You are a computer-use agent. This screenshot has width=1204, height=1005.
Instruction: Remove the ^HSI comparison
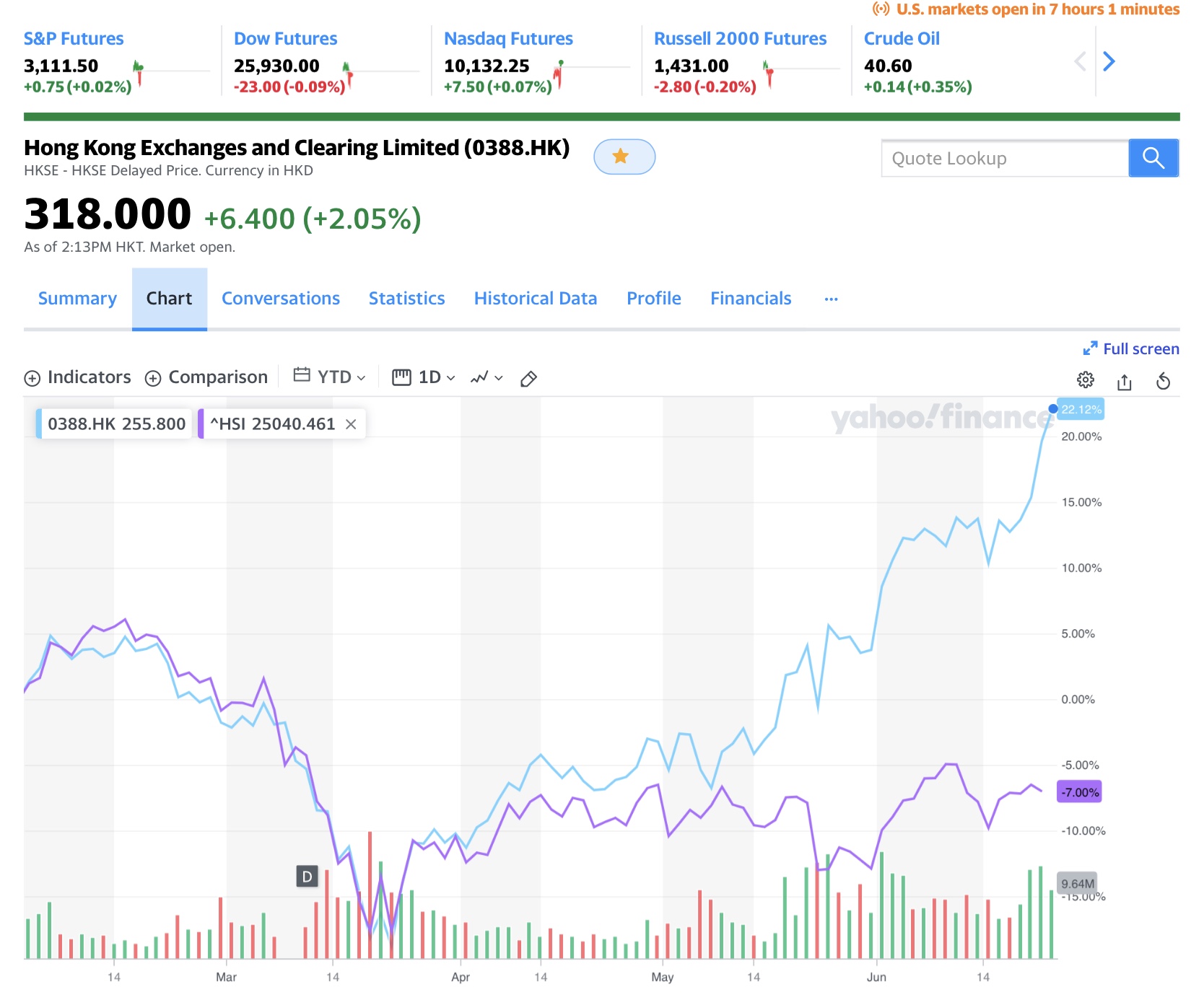[x=351, y=424]
